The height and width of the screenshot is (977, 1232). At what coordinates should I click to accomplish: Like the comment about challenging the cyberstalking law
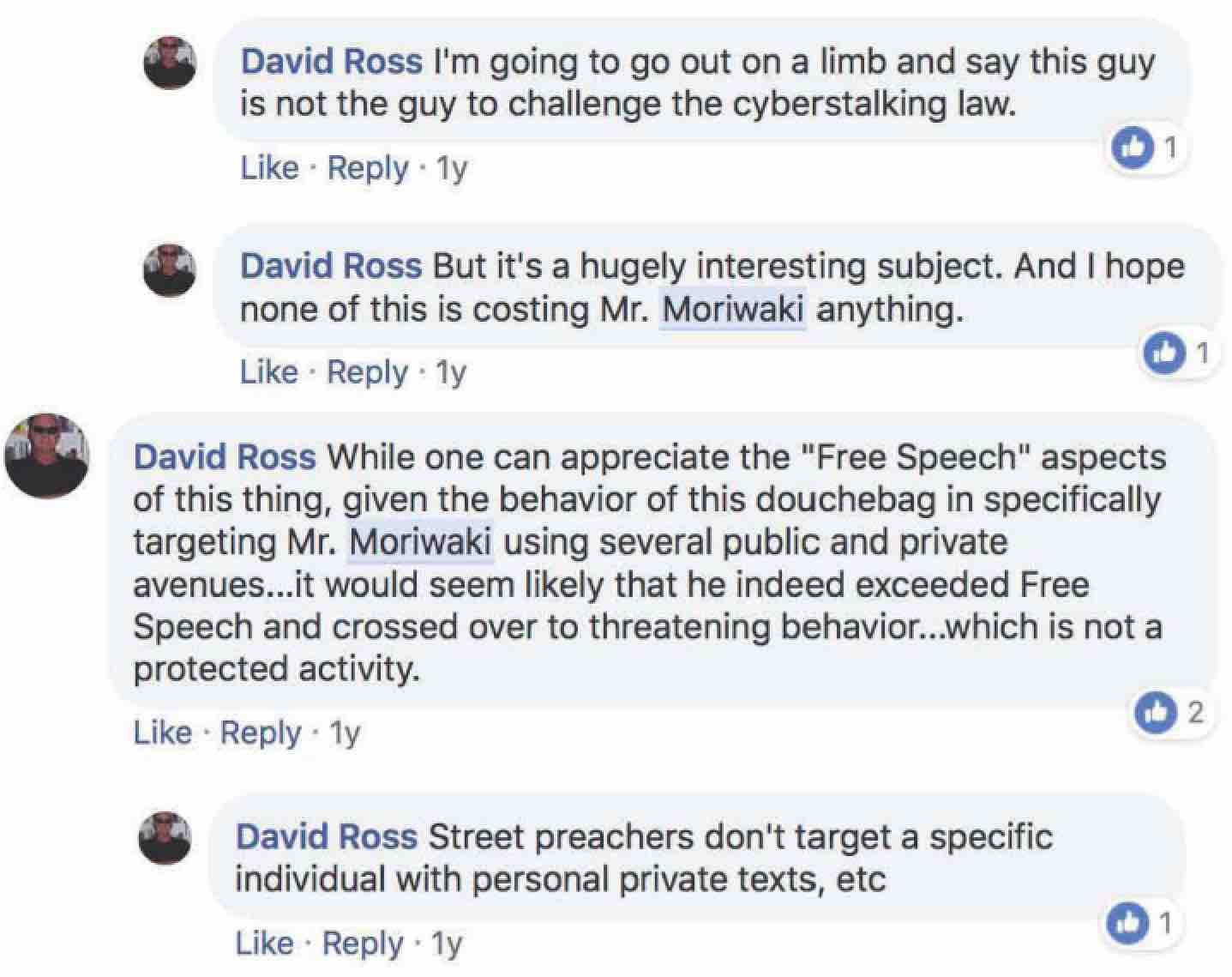(x=270, y=167)
